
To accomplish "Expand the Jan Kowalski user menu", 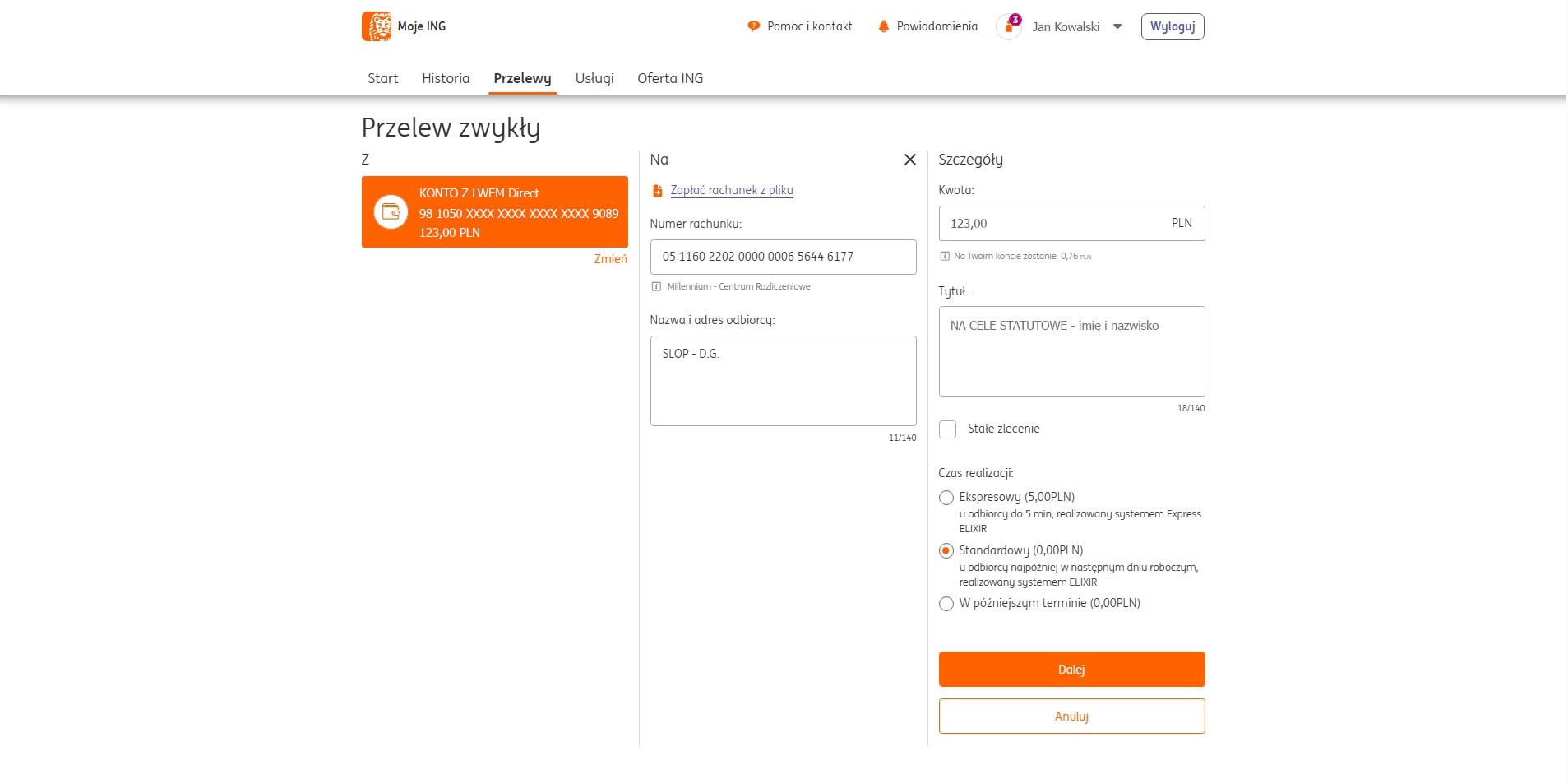I will 1117,26.
